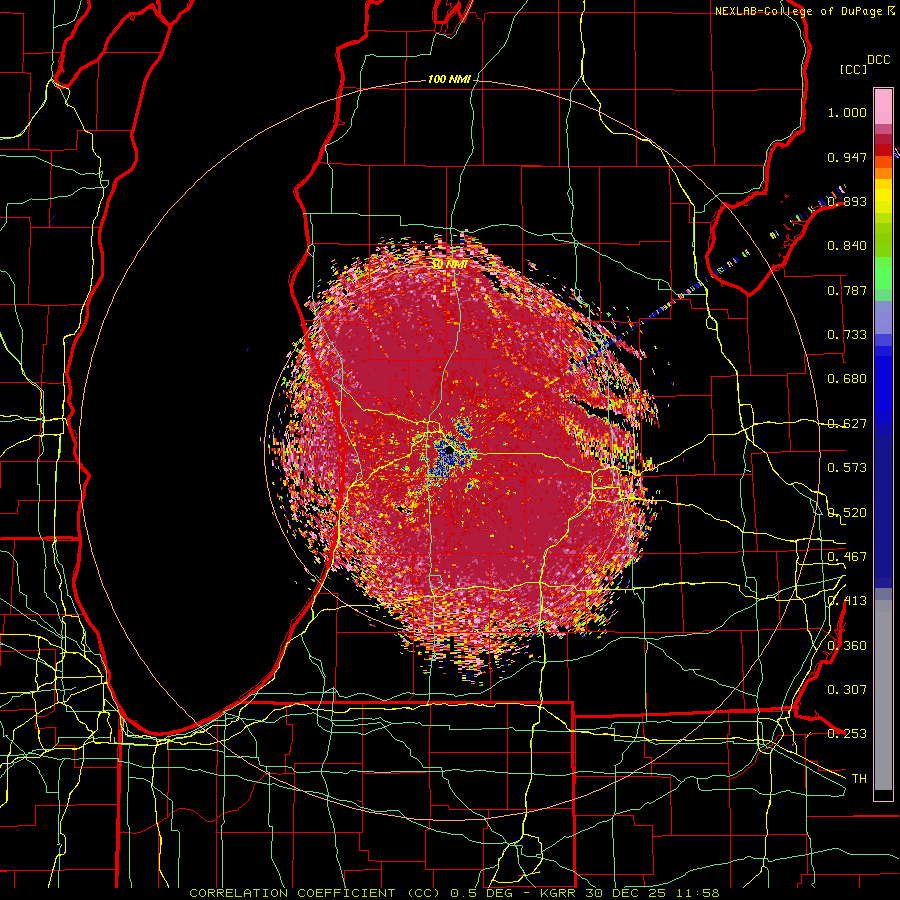This screenshot has width=900, height=900.
Task: Click the 0.253 scale value
Action: [x=847, y=734]
